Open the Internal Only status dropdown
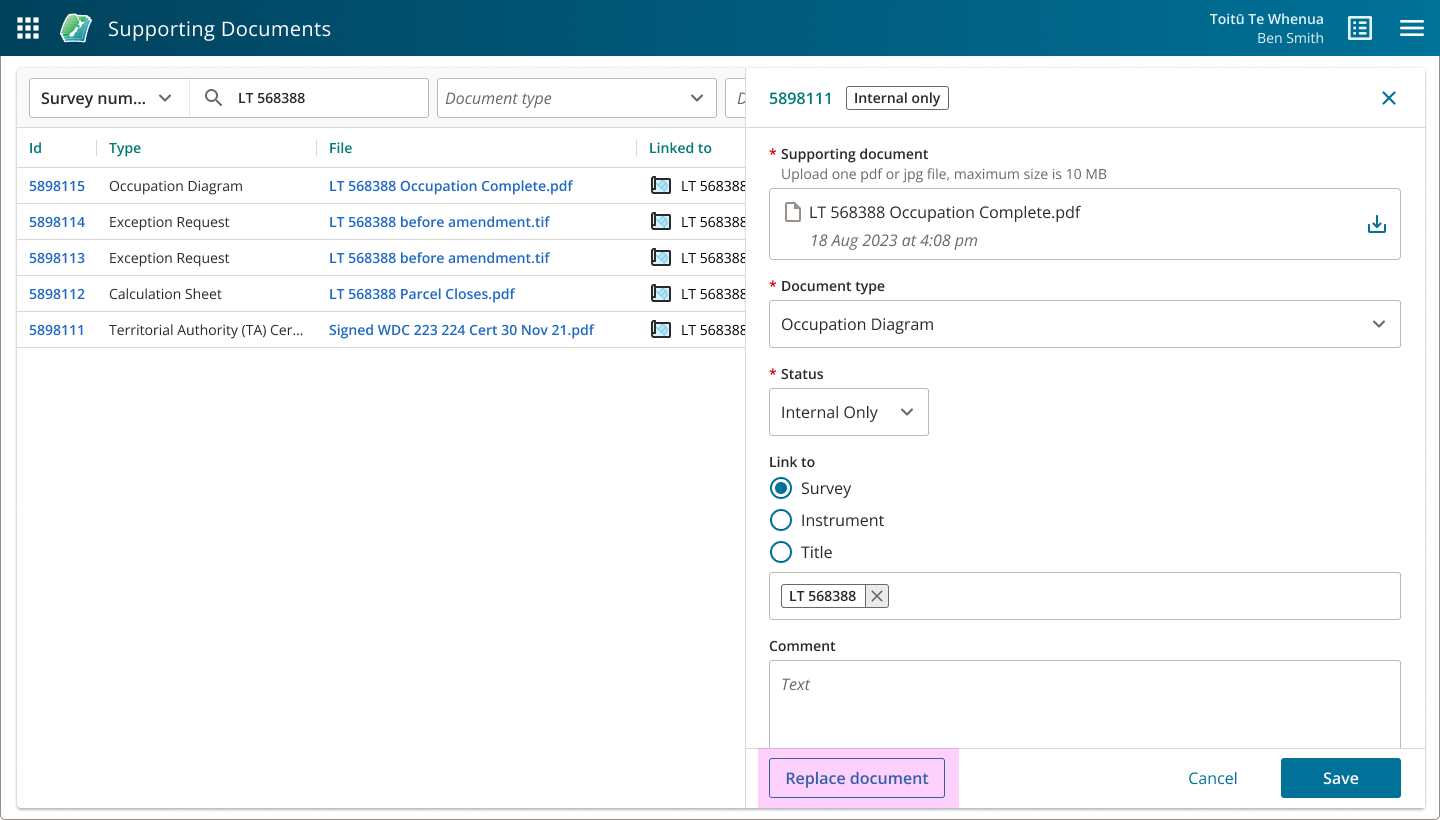Screen dimensions: 1440x820 pyautogui.click(x=849, y=412)
